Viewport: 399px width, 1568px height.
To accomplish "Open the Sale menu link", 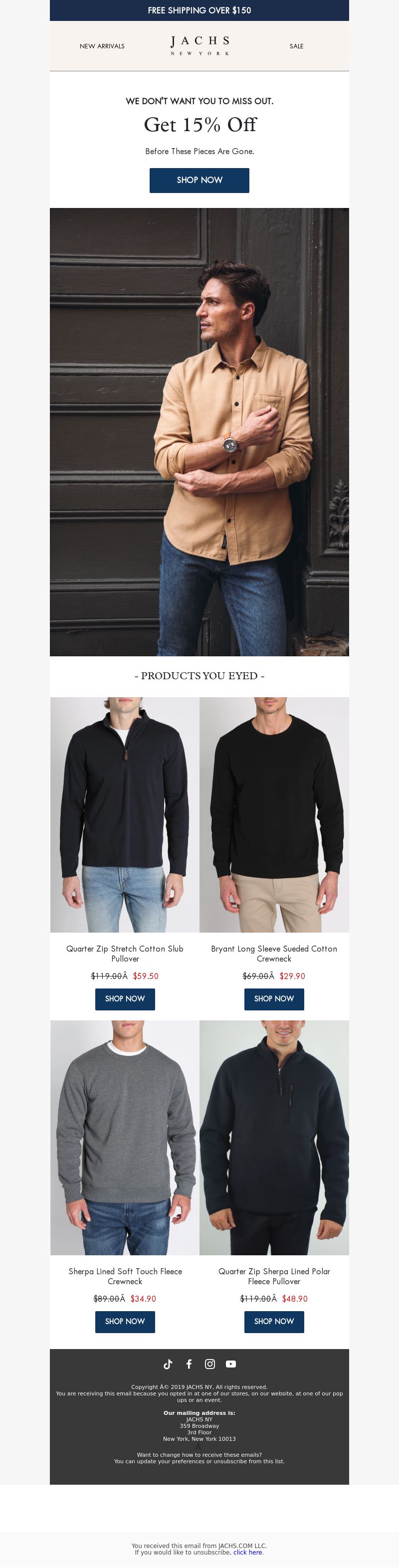I will click(x=297, y=46).
